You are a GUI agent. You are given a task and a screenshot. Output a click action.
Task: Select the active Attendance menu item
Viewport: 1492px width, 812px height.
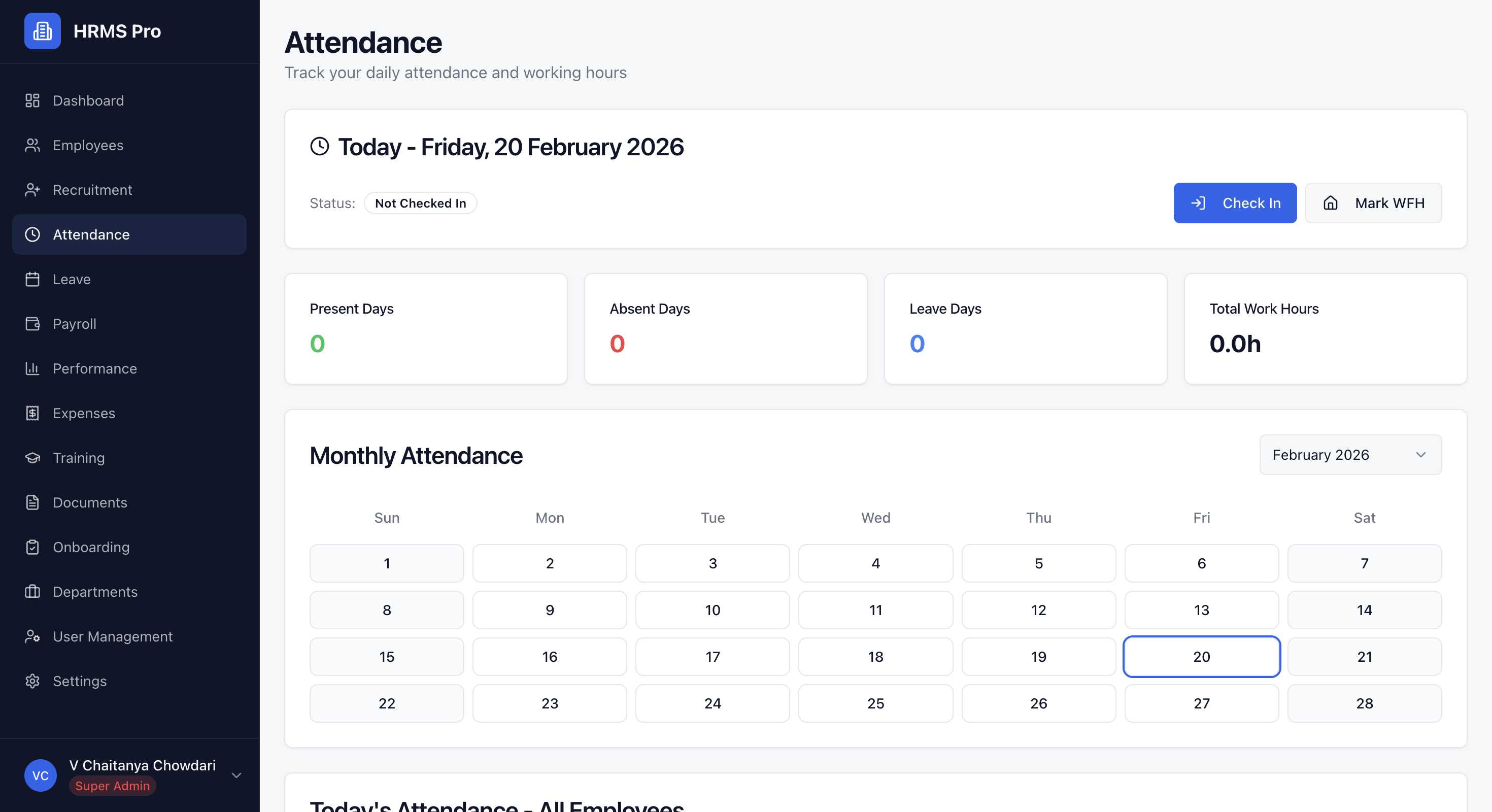tap(129, 234)
